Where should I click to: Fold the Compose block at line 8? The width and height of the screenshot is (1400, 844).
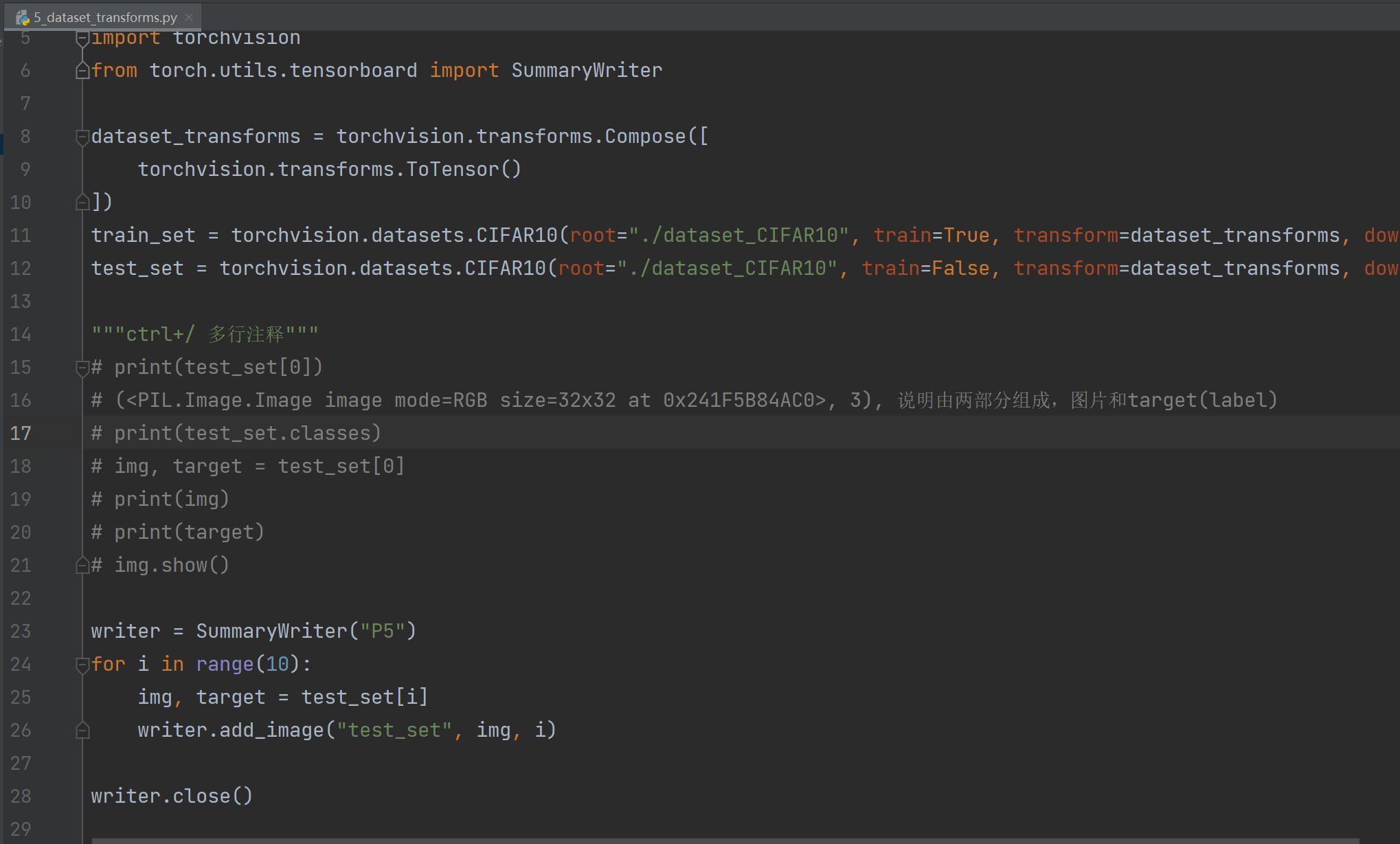82,137
